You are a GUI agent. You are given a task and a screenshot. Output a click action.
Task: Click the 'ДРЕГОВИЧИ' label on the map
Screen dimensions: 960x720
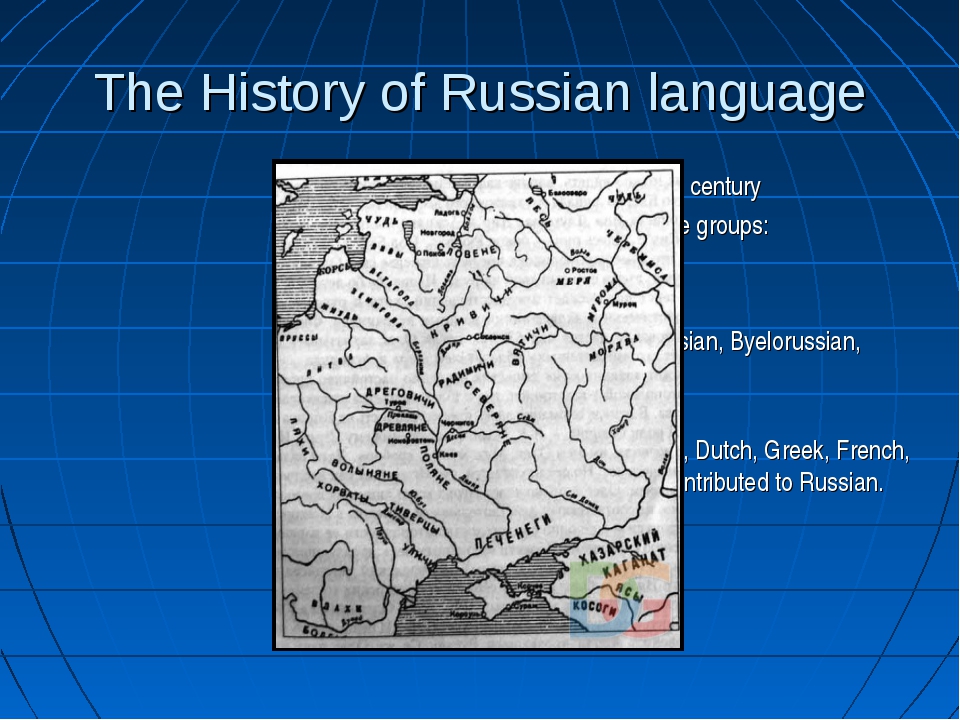click(x=400, y=397)
